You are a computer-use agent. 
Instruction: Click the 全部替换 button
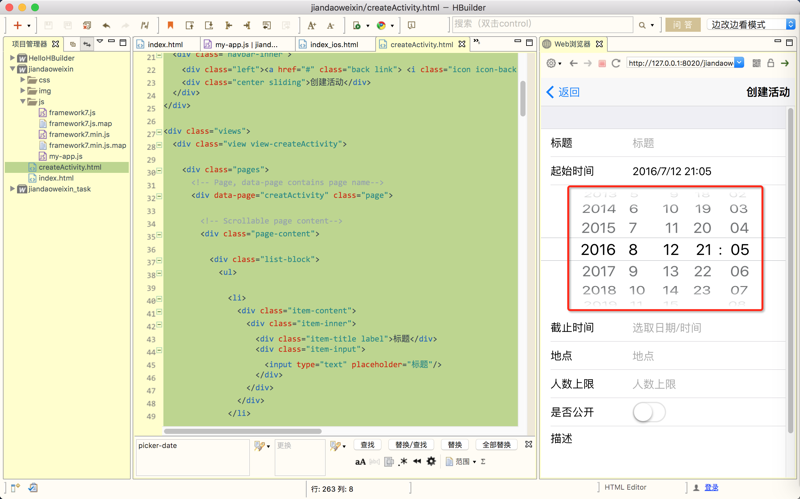496,445
